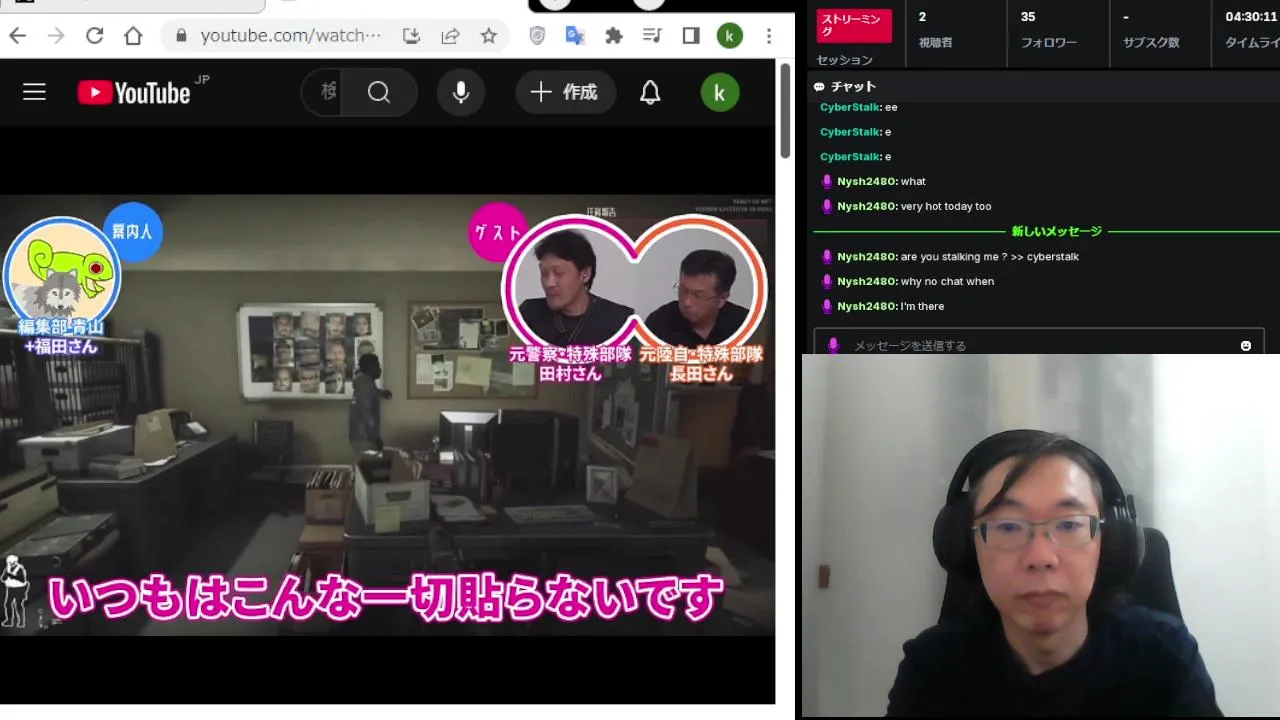Open the Google Translate extension
The image size is (1280, 720).
[x=575, y=36]
